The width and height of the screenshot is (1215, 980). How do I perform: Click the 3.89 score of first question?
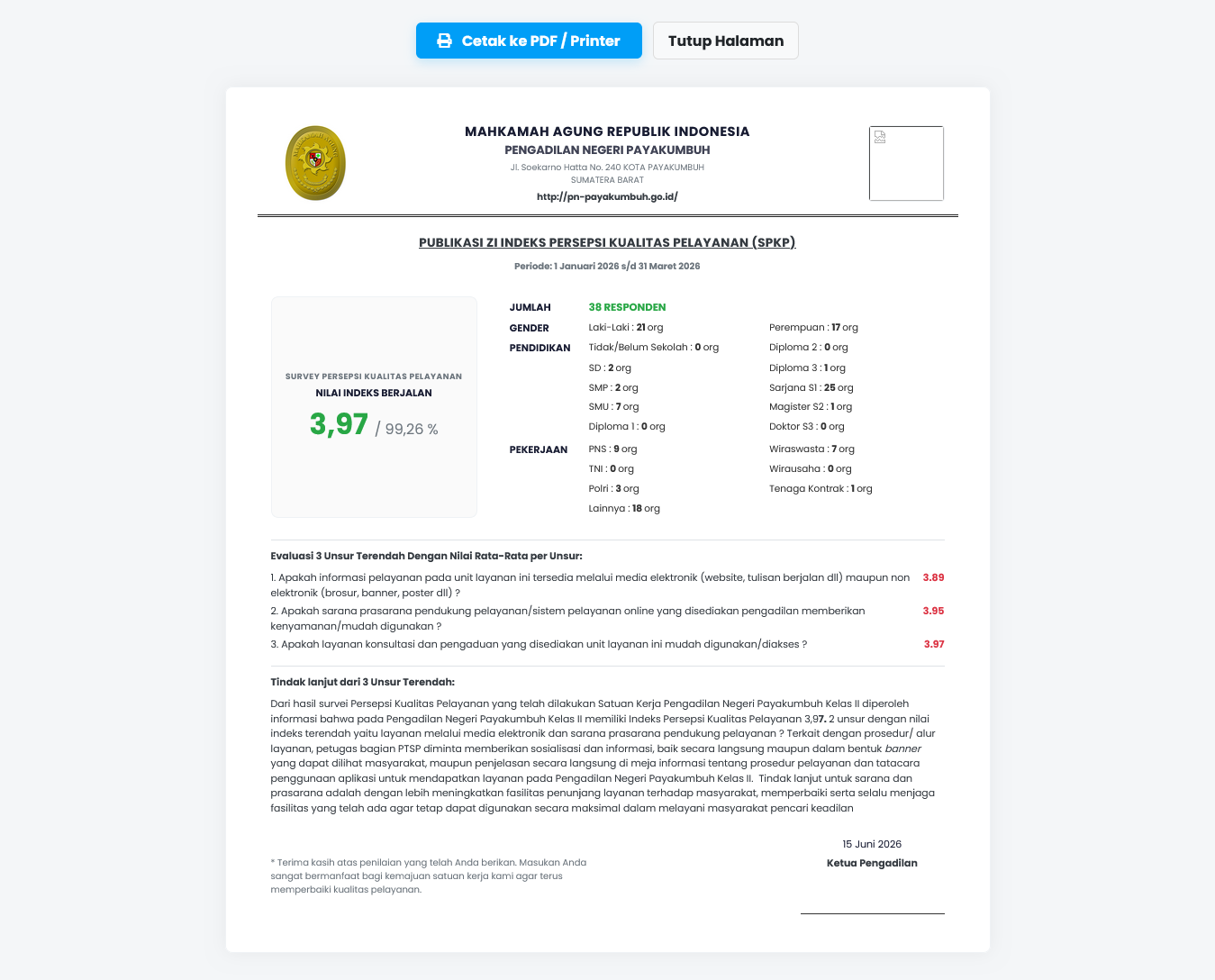click(x=933, y=577)
